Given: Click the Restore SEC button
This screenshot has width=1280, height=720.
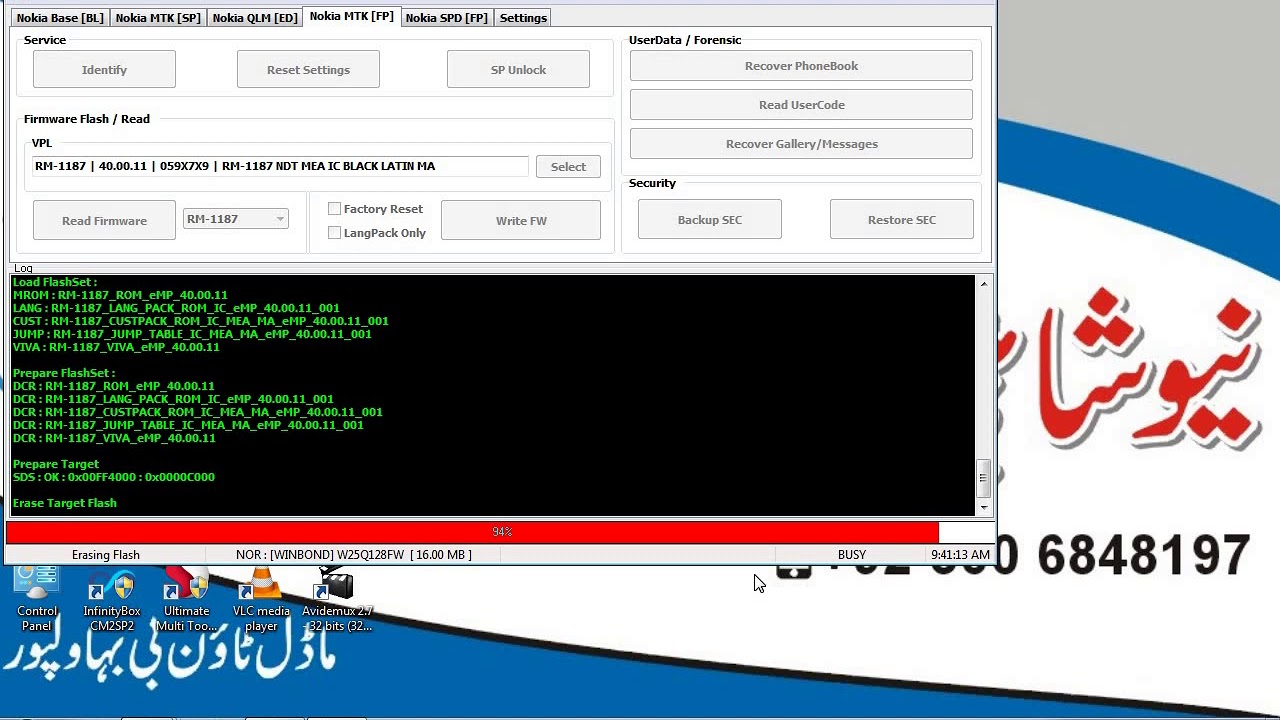Looking at the screenshot, I should coord(902,220).
